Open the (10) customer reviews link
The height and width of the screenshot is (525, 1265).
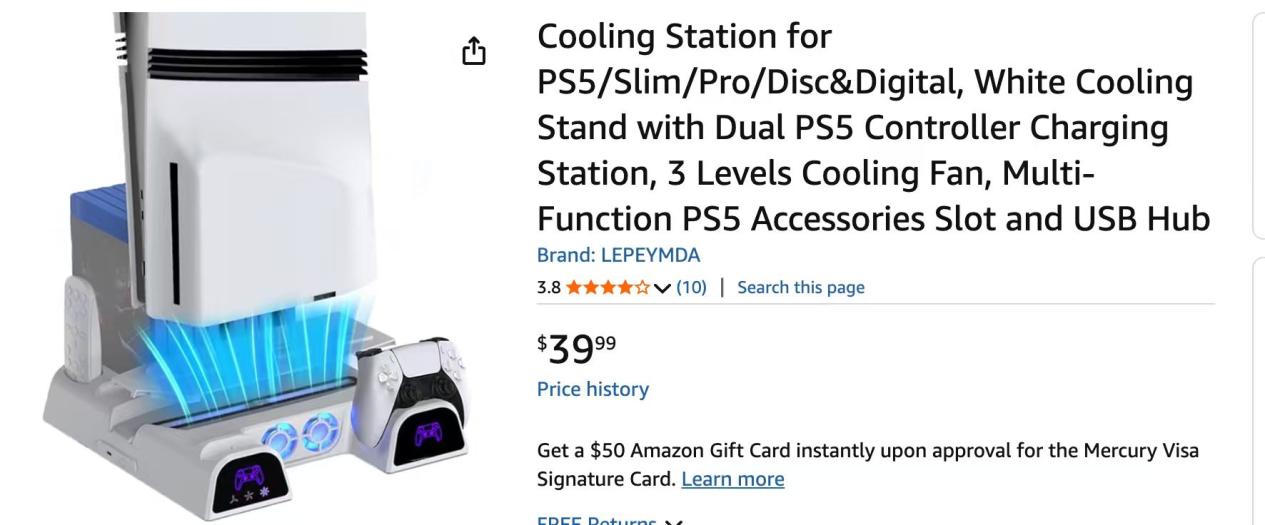tap(691, 288)
